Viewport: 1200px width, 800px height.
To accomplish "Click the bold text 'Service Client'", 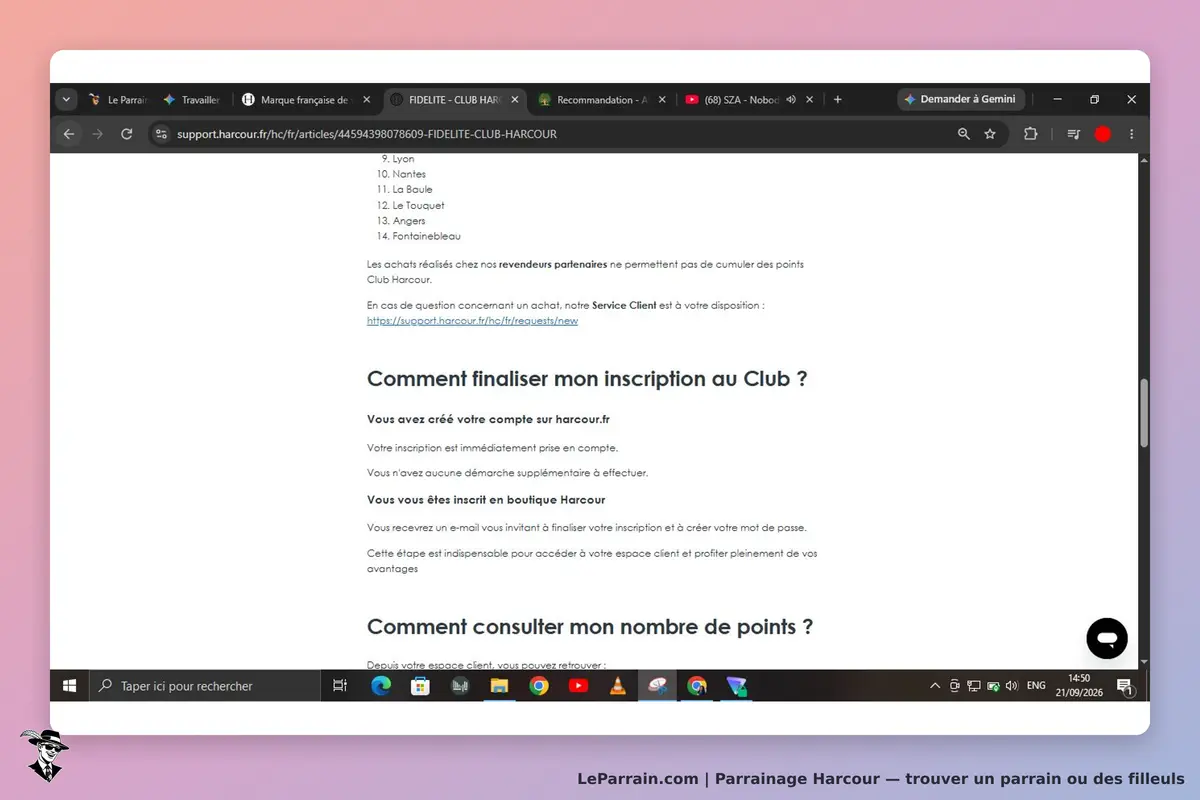I will tap(624, 305).
